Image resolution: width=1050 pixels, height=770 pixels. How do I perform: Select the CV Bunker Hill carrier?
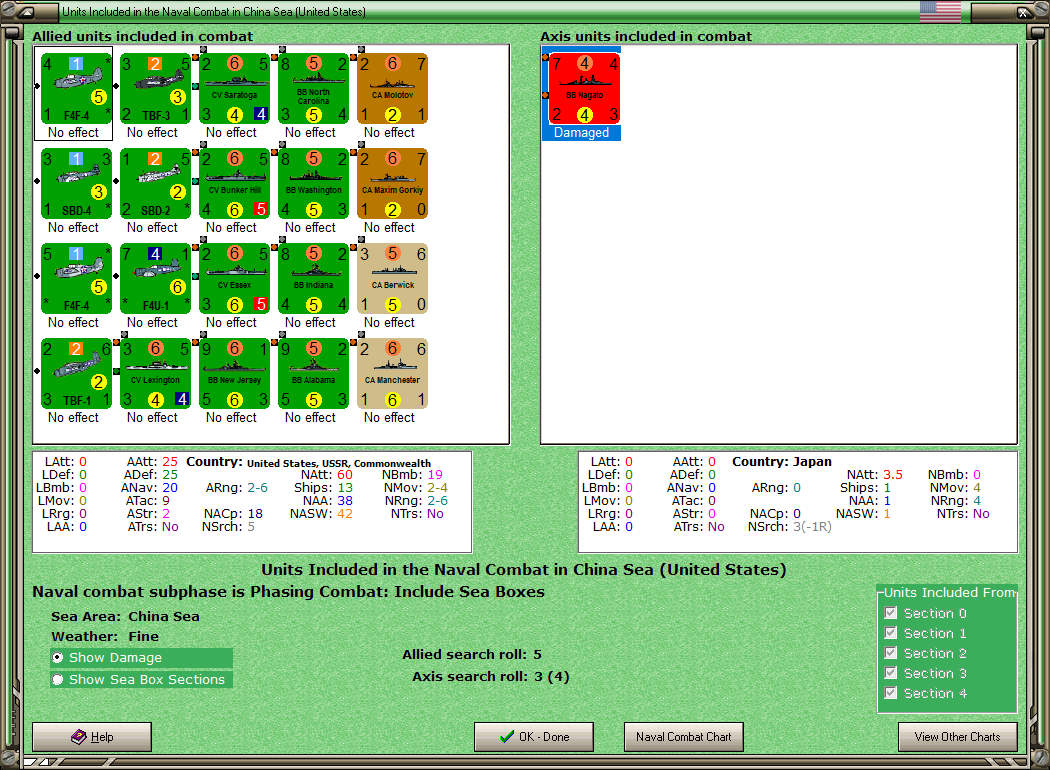point(234,183)
